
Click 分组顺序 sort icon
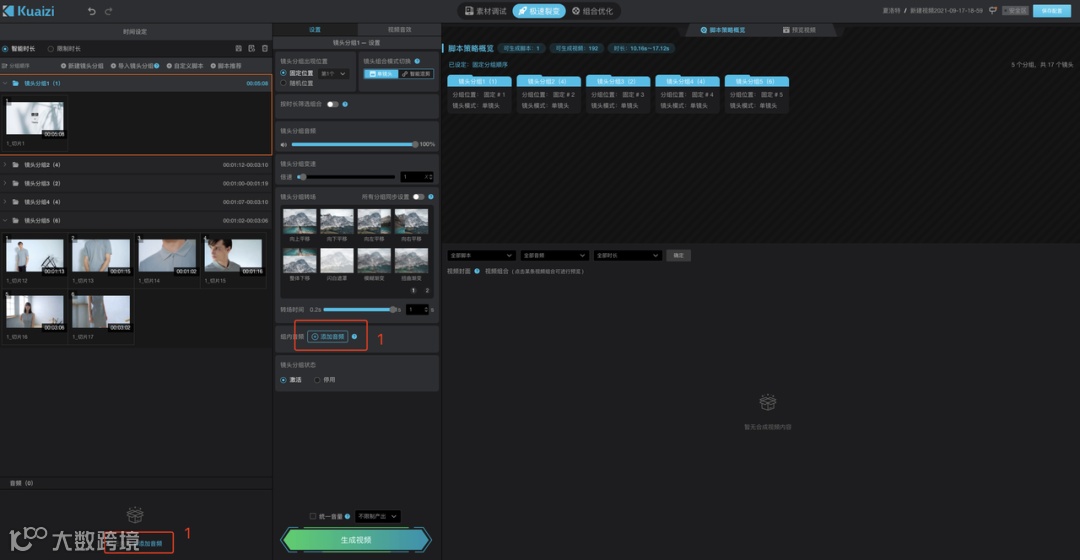pyautogui.click(x=5, y=65)
